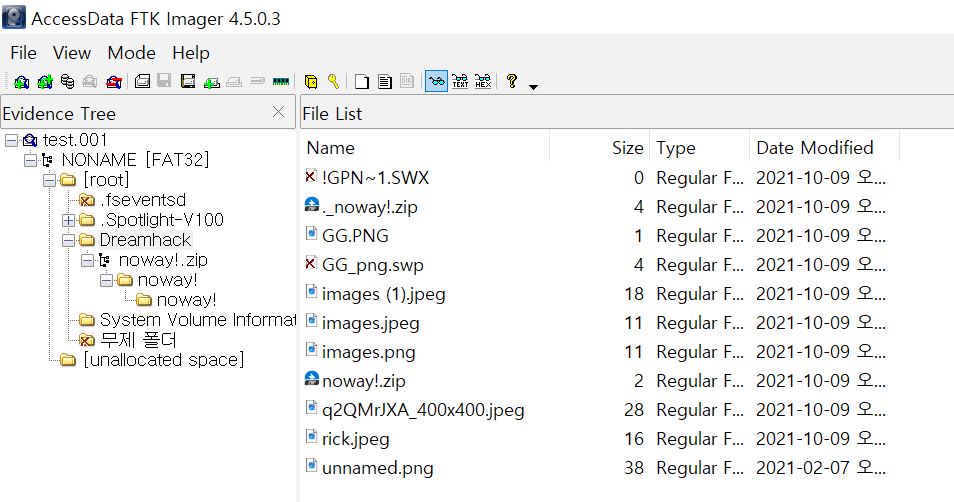Select System Volume Information folder
This screenshot has width=954, height=502.
tap(198, 320)
